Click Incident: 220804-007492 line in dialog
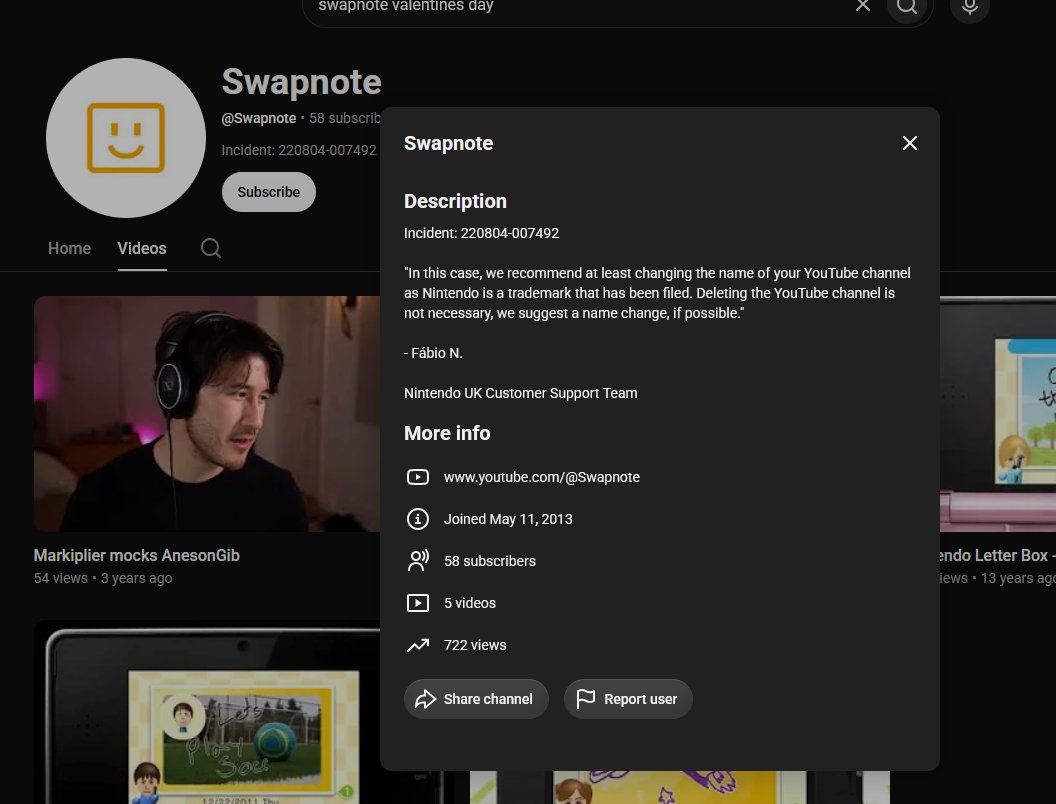 coord(482,233)
